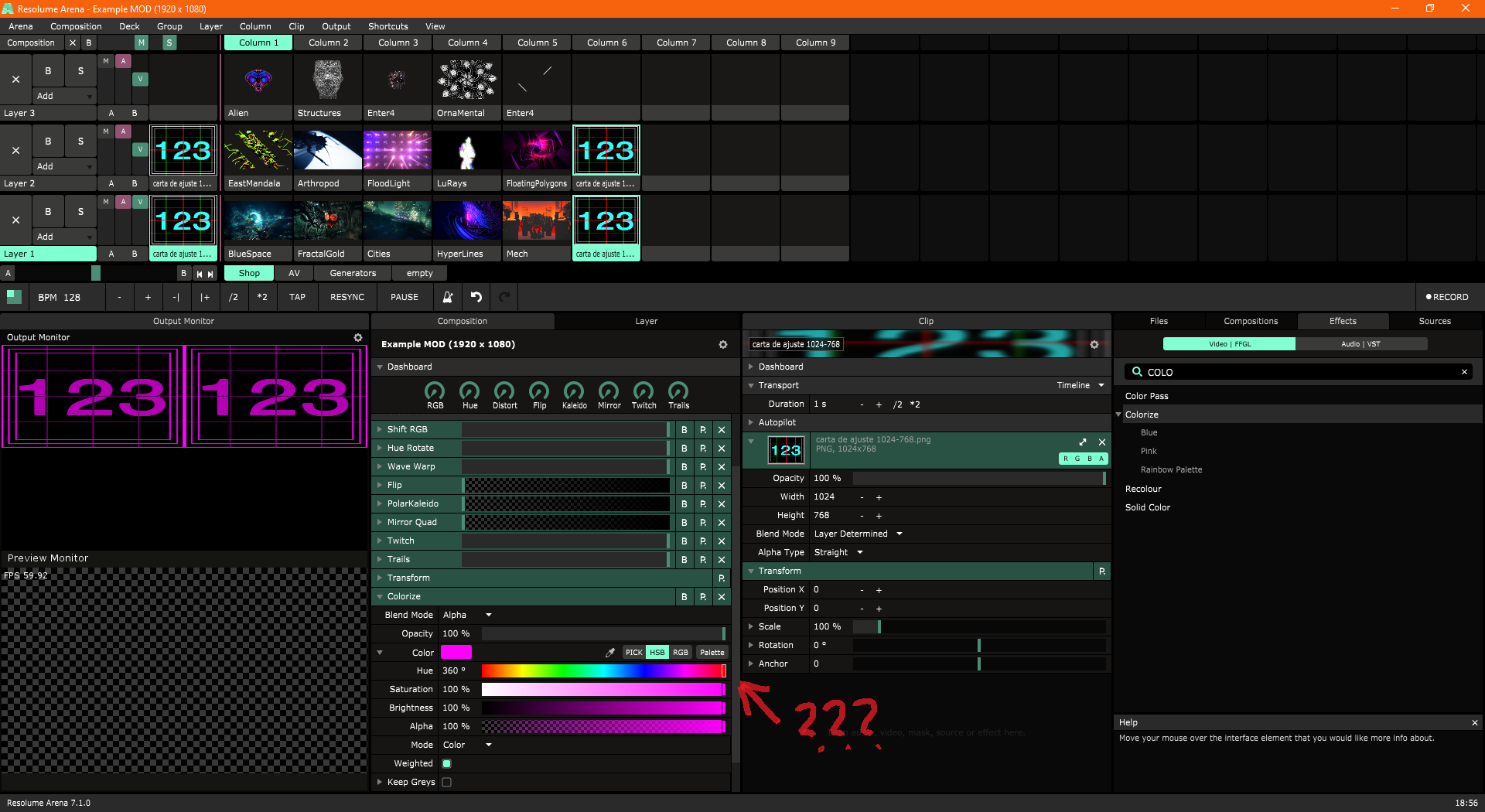Remove the Shift RGB effect
1485x812 pixels.
click(722, 430)
